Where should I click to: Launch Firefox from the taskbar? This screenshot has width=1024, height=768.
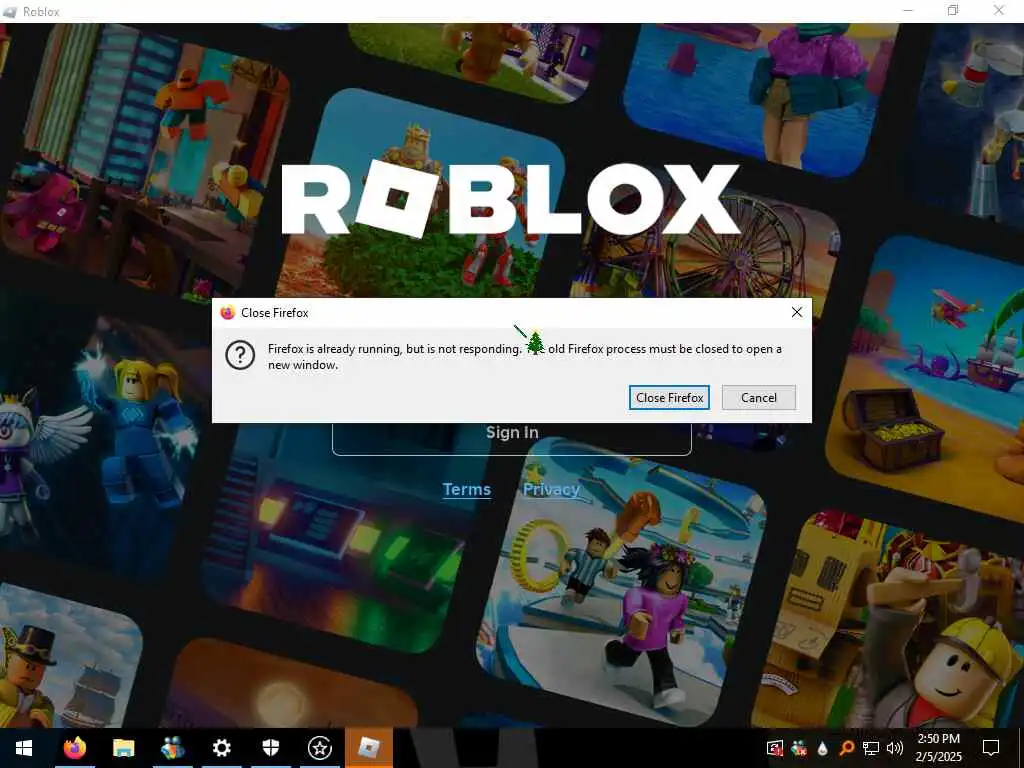click(x=74, y=748)
